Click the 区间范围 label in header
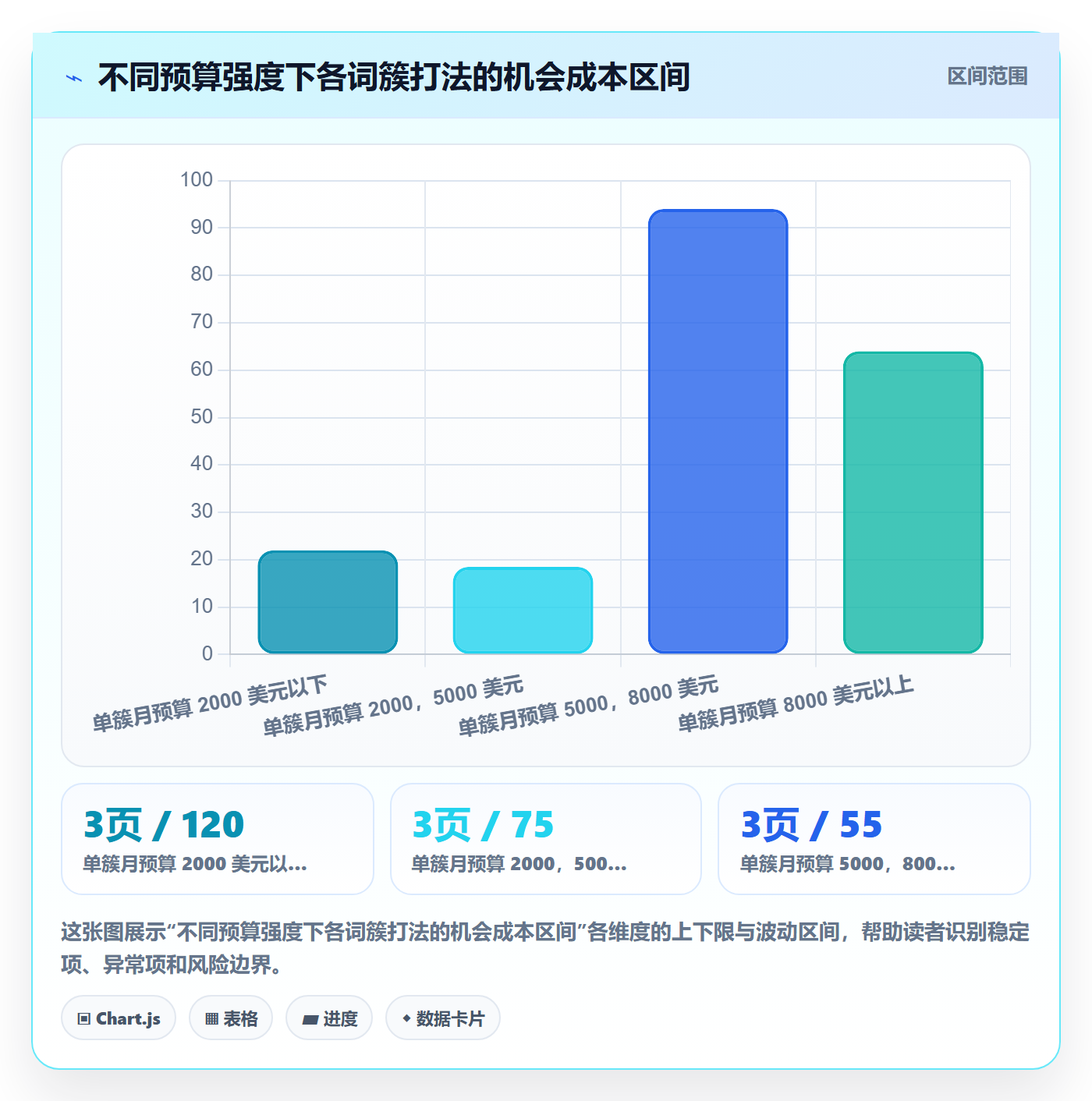1092x1101 pixels. point(987,76)
